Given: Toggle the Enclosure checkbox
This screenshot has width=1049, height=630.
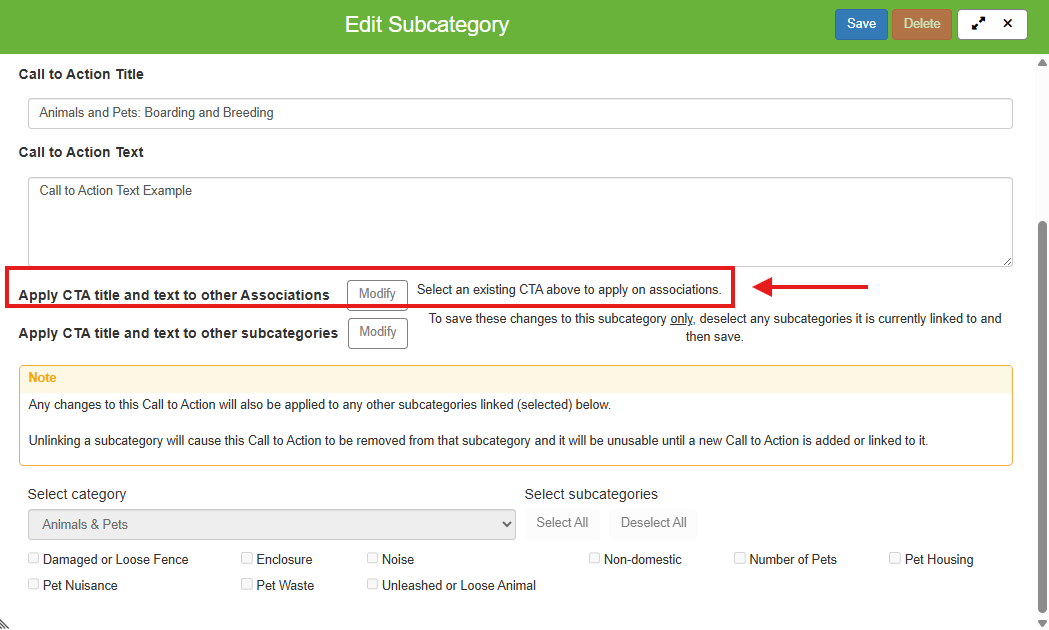Looking at the screenshot, I should 247,559.
